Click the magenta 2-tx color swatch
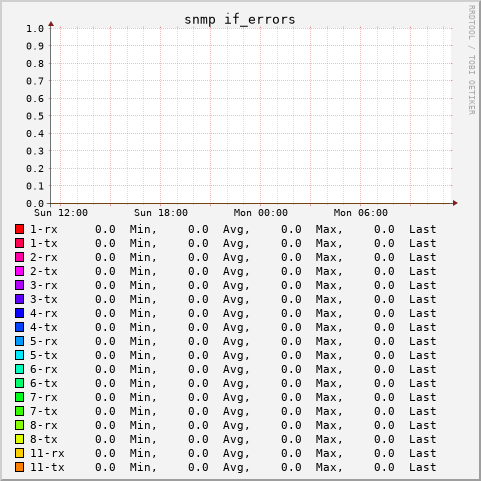The image size is (481, 481). click(19, 271)
